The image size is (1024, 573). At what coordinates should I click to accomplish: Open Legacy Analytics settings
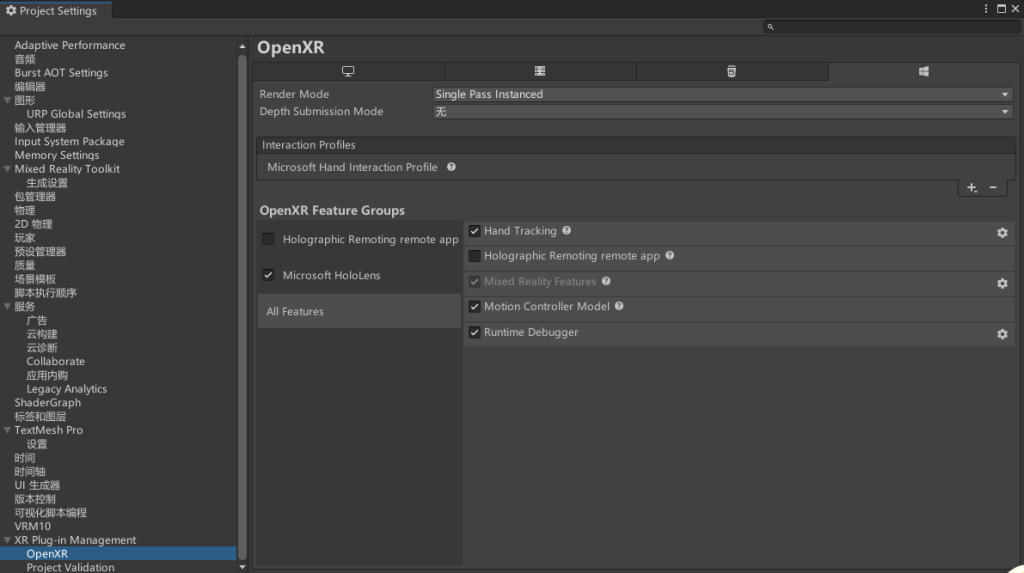[67, 389]
